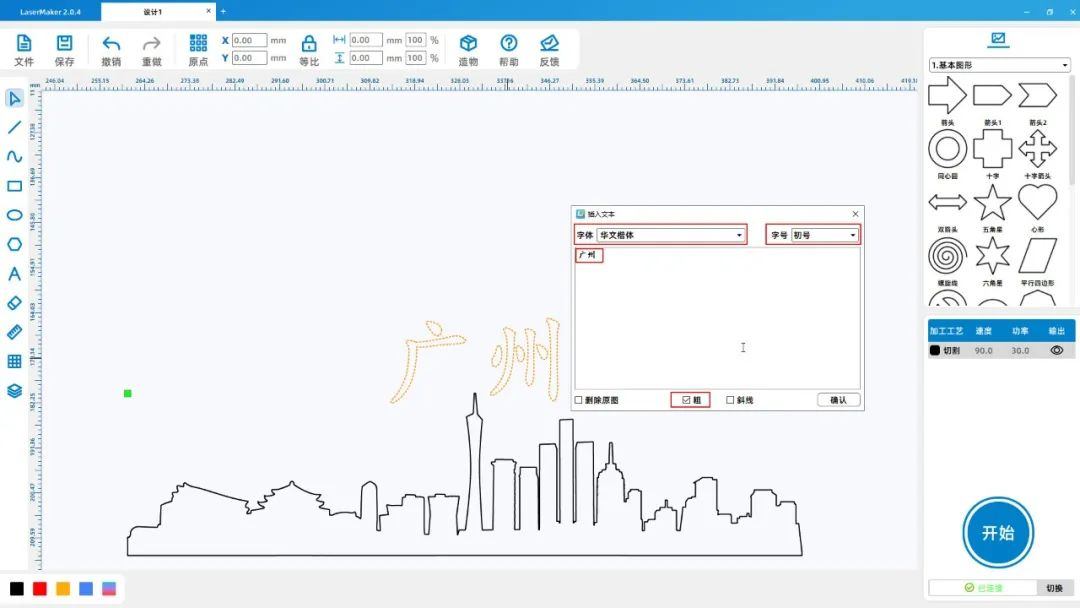1080x608 pixels.
Task: Choose the red color swatch
Action: point(40,589)
